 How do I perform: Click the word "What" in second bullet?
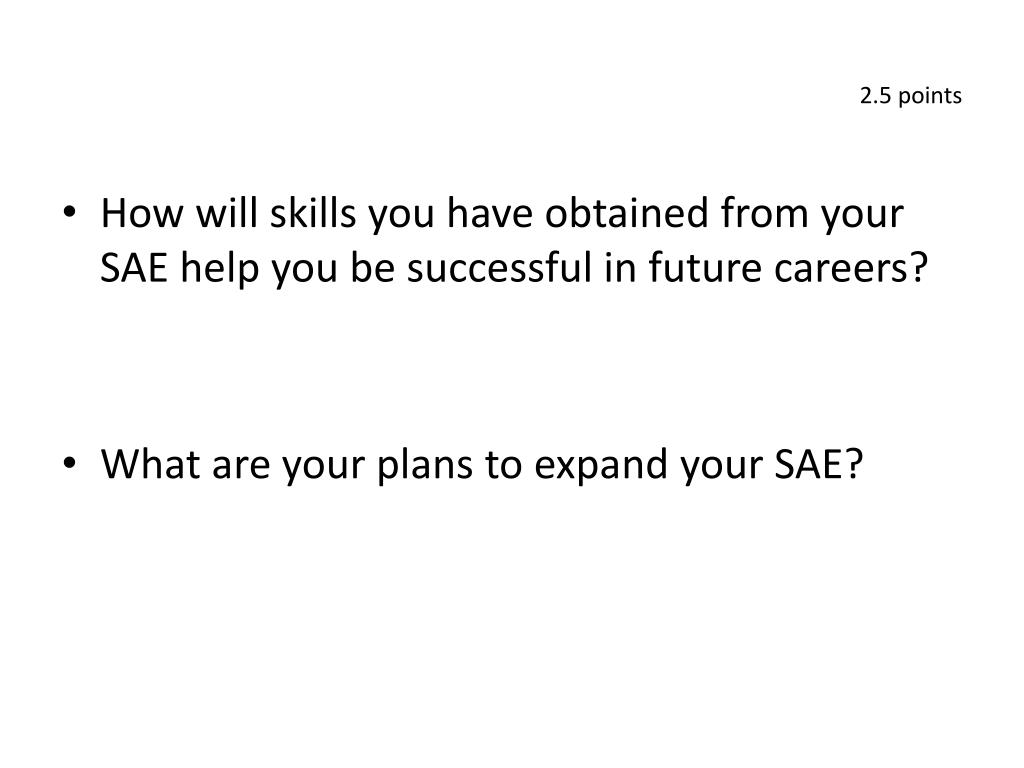pos(150,464)
